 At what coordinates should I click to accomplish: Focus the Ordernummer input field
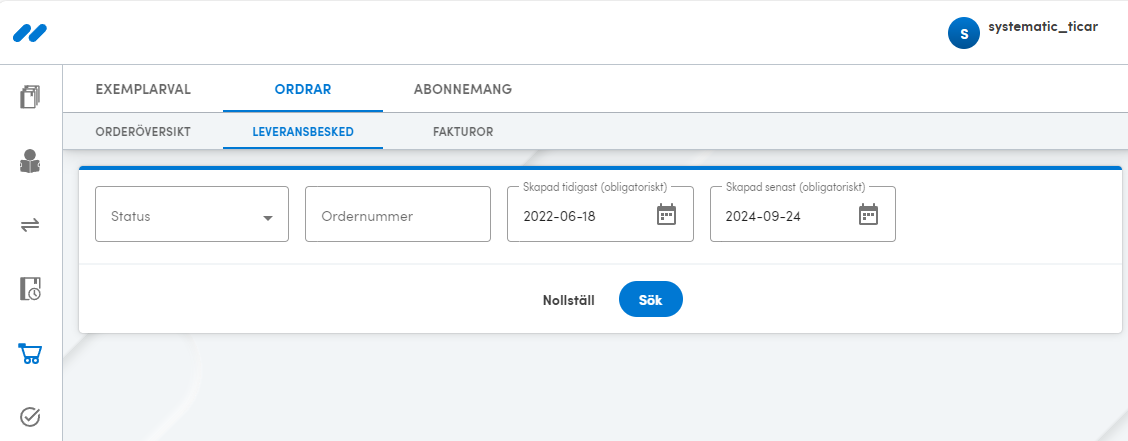point(398,214)
